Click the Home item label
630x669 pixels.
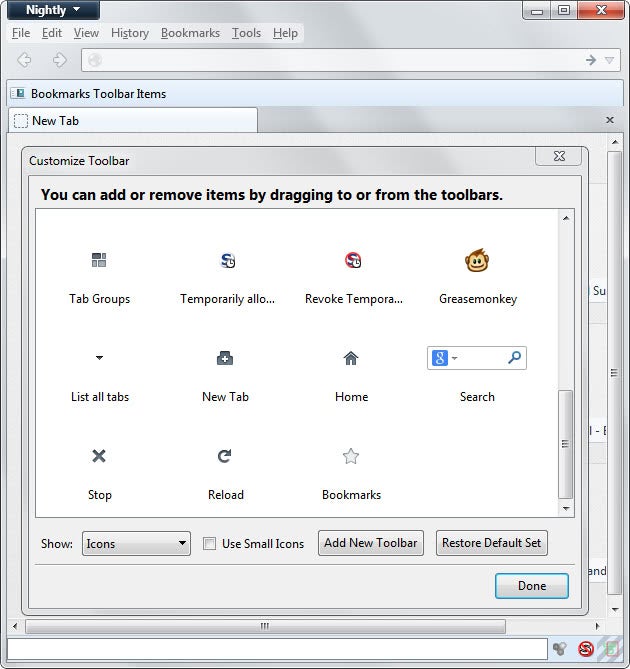coord(351,397)
